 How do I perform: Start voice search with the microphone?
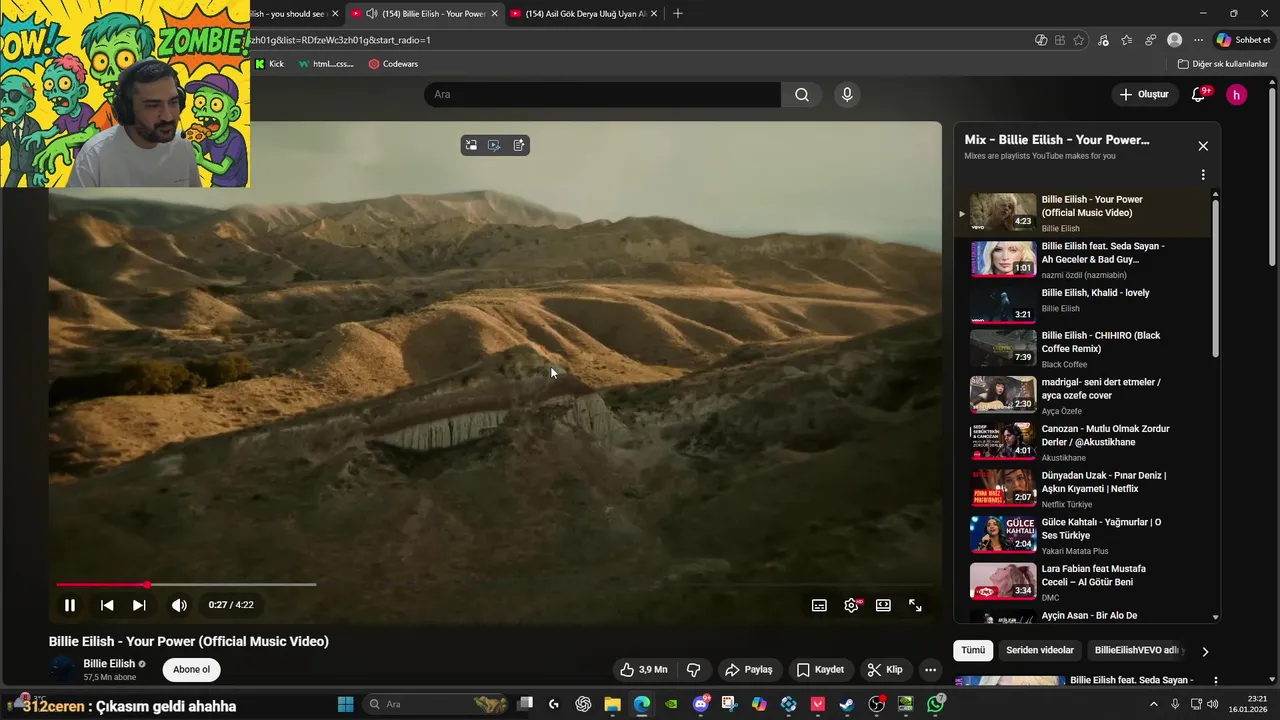(x=847, y=94)
